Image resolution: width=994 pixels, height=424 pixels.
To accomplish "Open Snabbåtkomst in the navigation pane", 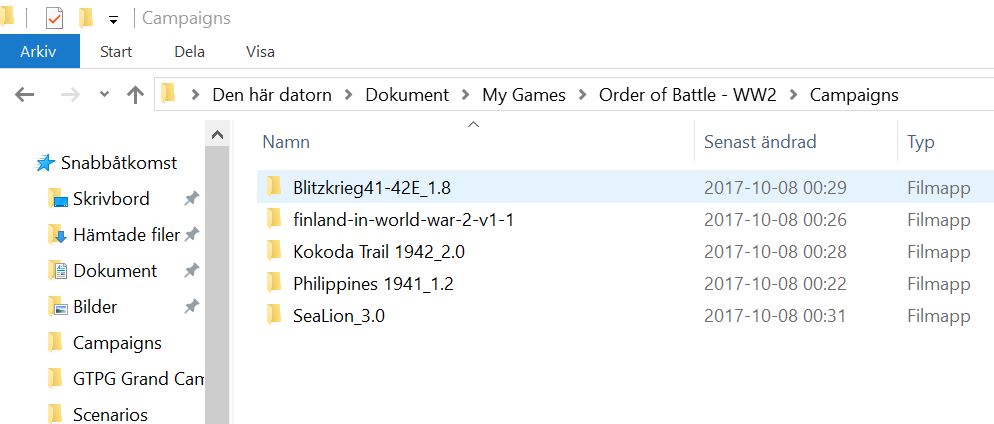I will (x=119, y=163).
